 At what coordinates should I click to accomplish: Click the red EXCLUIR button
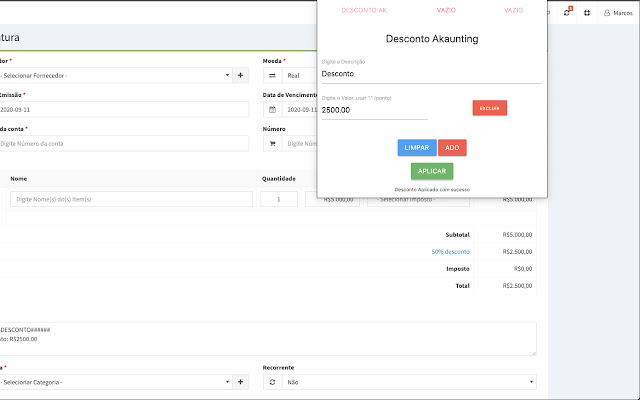pos(490,108)
